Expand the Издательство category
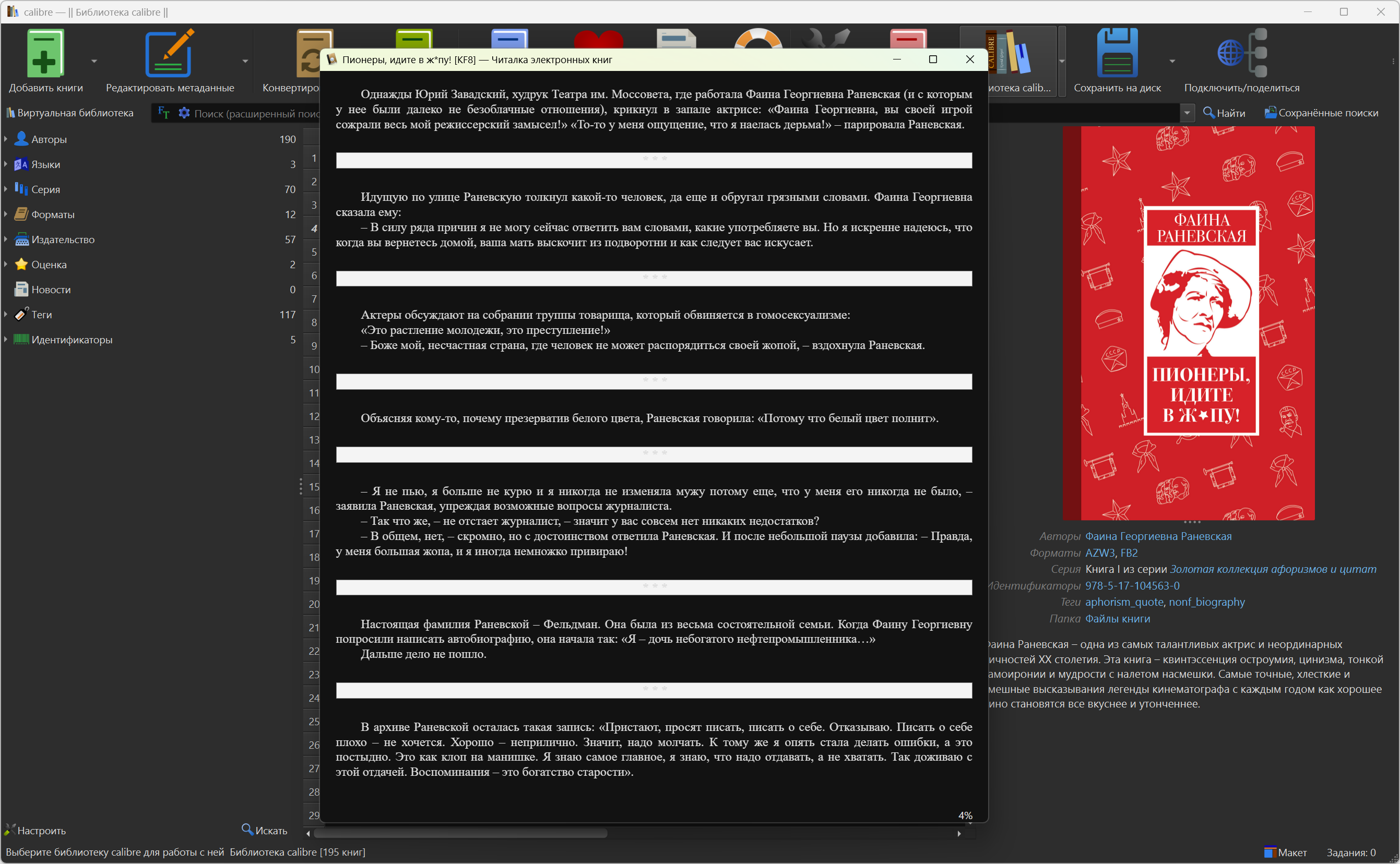The image size is (1400, 864). pyautogui.click(x=6, y=239)
